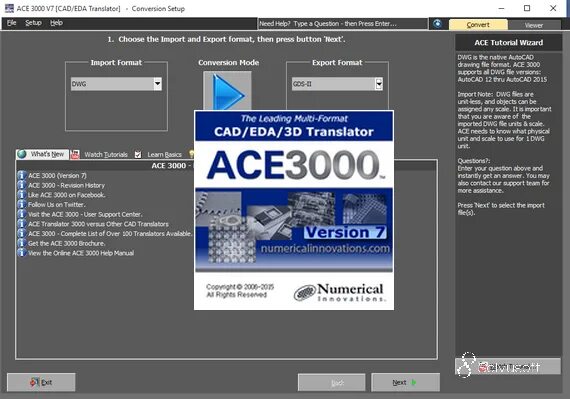Click the globe icon on What's New tab
This screenshot has width=570, height=399.
coord(22,154)
